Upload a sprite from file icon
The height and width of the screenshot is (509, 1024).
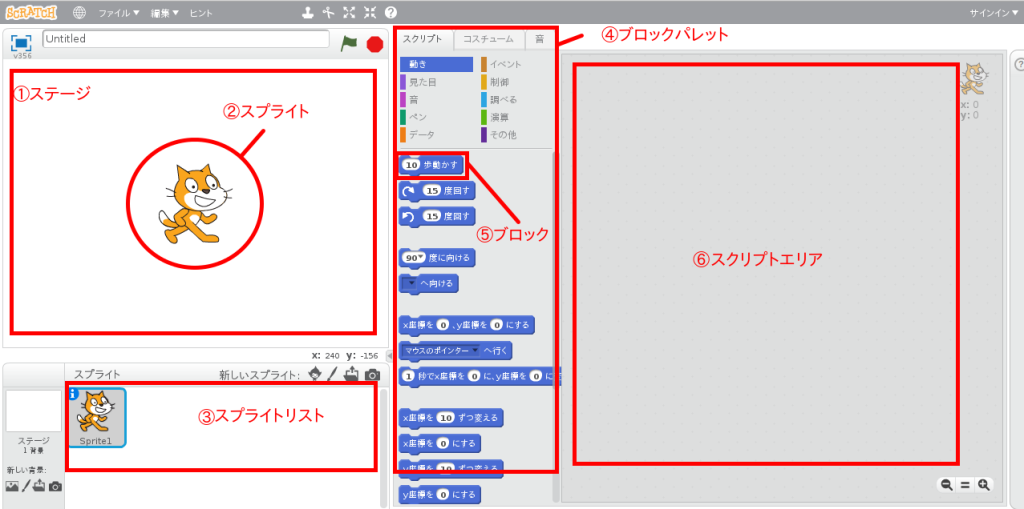click(x=351, y=374)
